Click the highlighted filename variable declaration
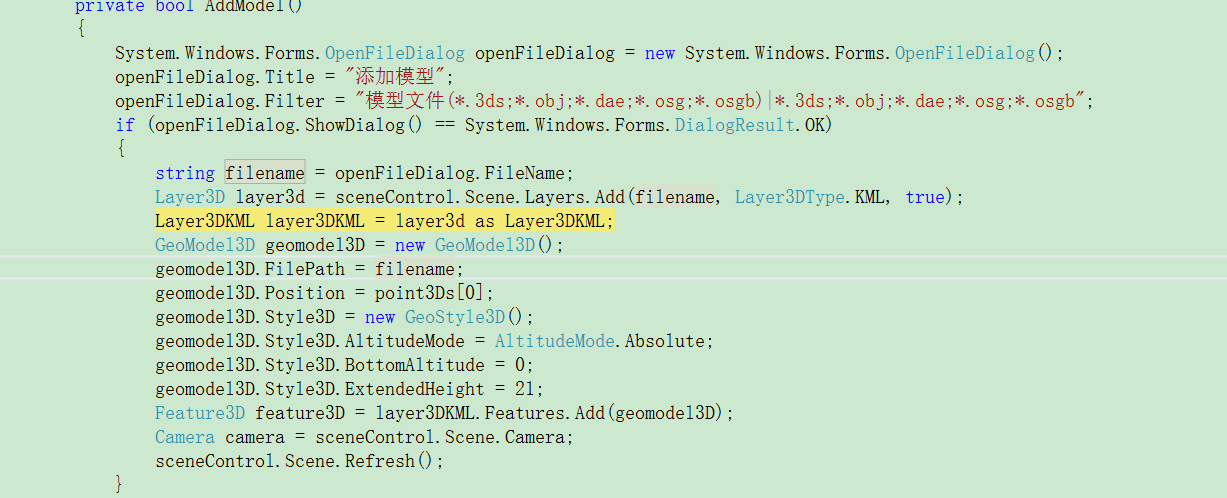1227x498 pixels. (264, 173)
